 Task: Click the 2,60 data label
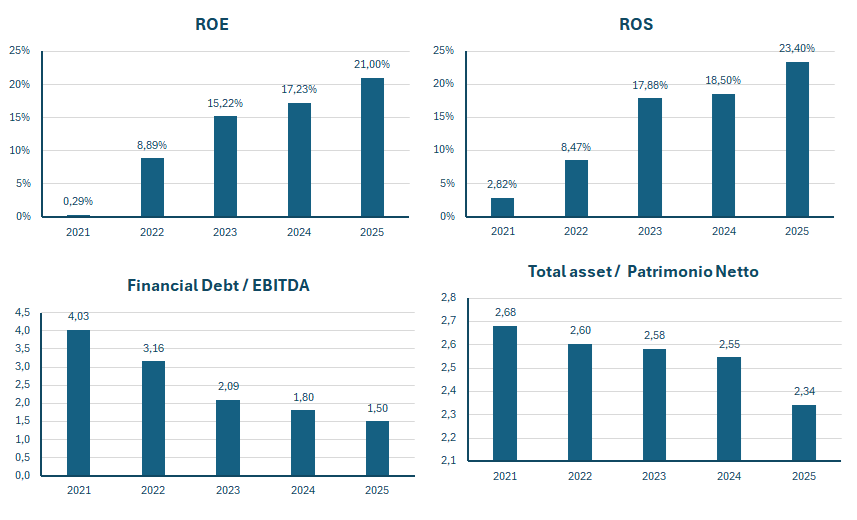pyautogui.click(x=580, y=330)
